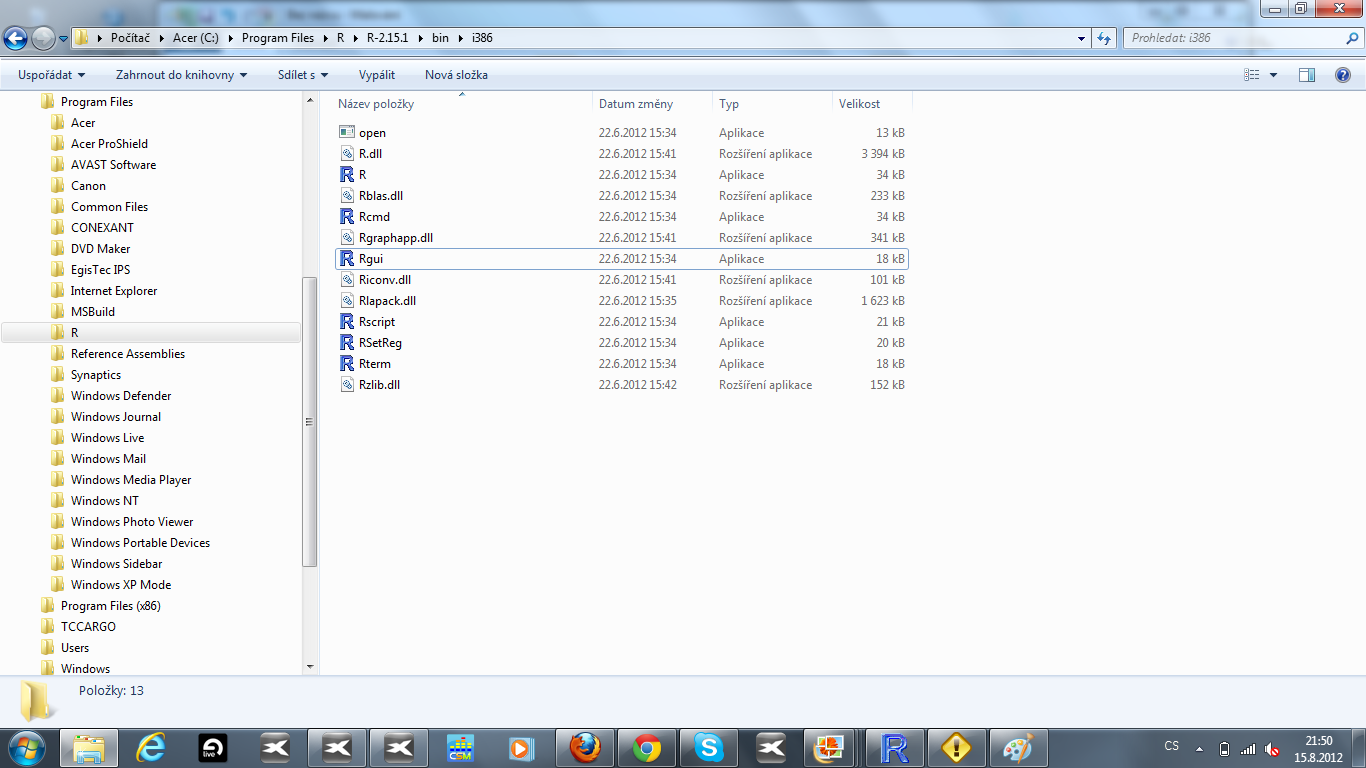Image resolution: width=1366 pixels, height=768 pixels.
Task: Open Google Chrome from the taskbar
Action: tap(647, 747)
